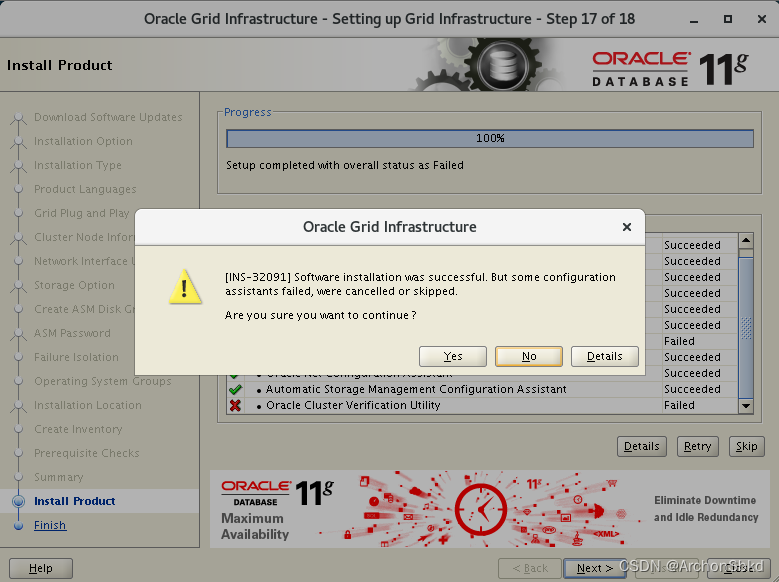The image size is (779, 582).
Task: Retry the failed configuration task
Action: [698, 446]
